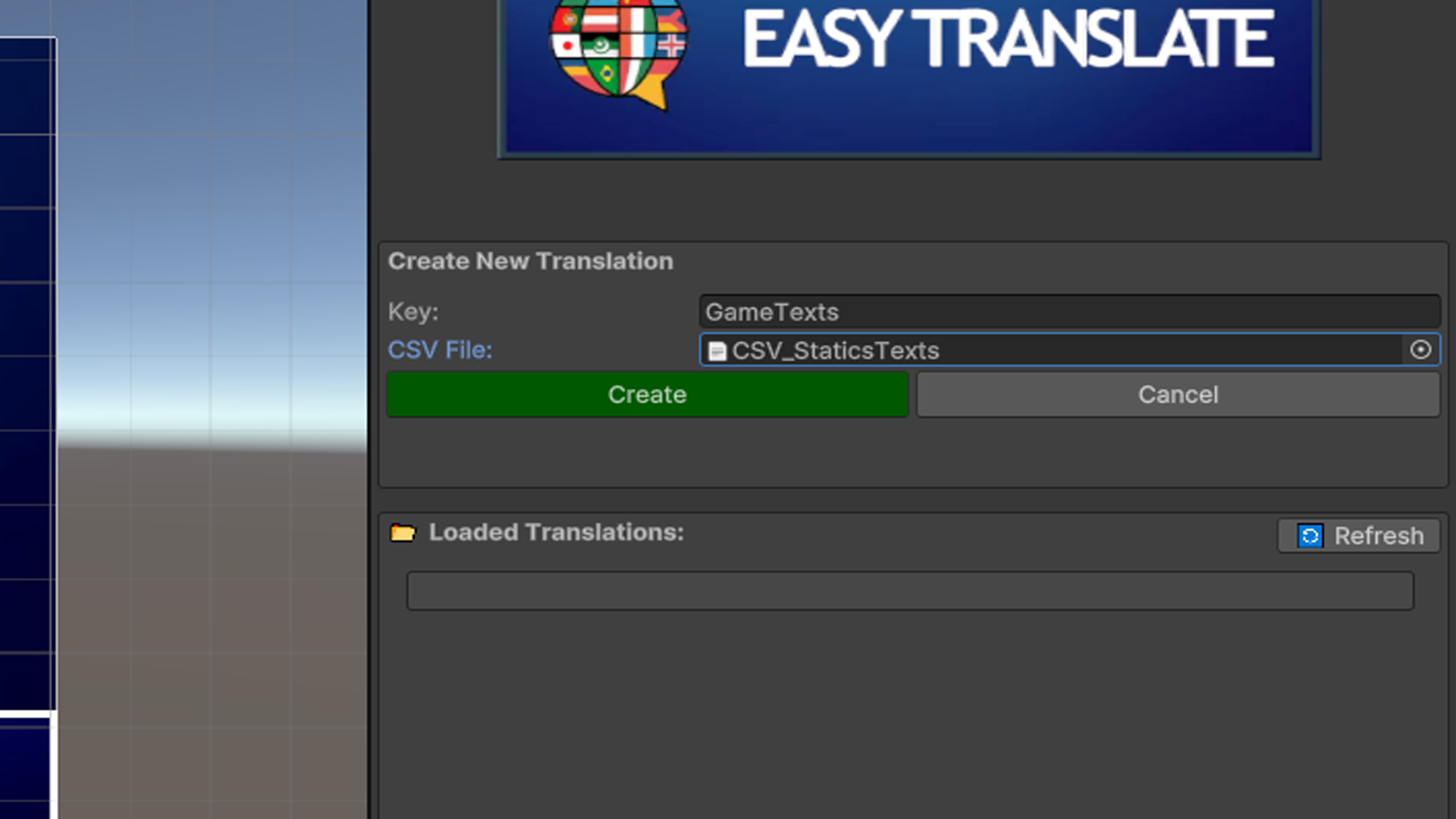Click the object picker circle icon
Image resolution: width=1456 pixels, height=819 pixels.
[1420, 350]
